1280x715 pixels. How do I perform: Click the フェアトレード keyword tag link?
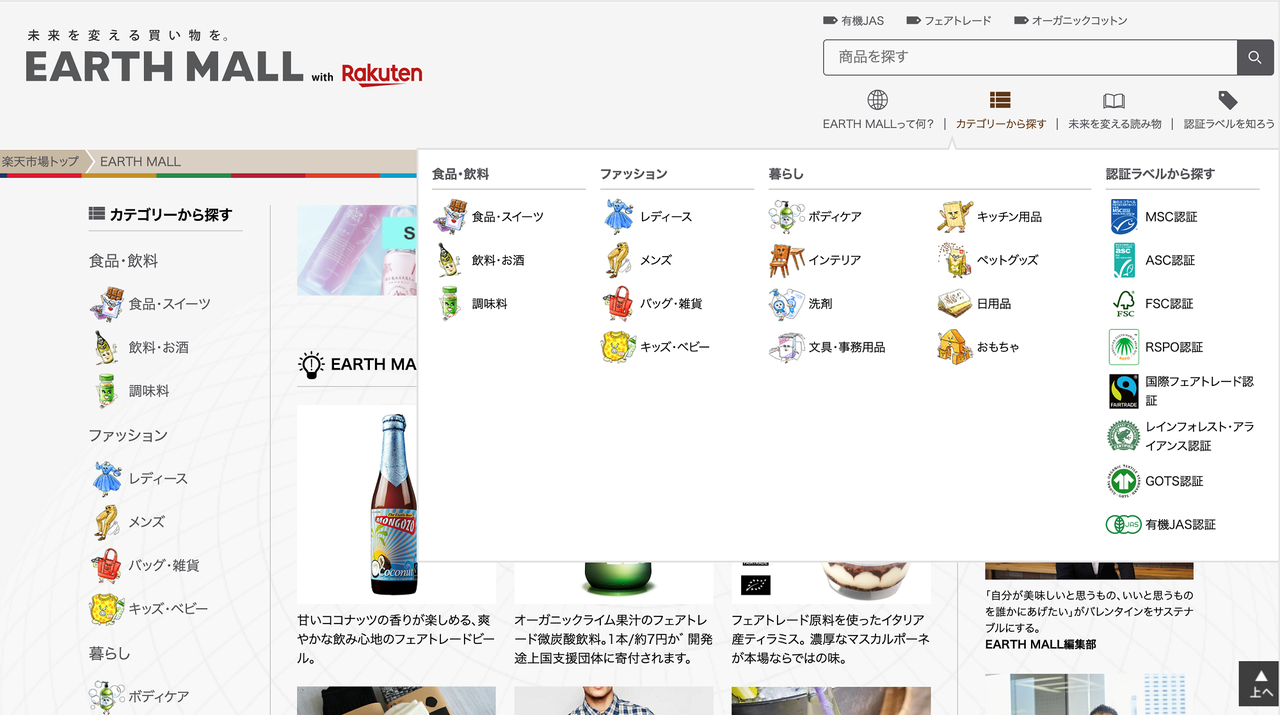(949, 20)
